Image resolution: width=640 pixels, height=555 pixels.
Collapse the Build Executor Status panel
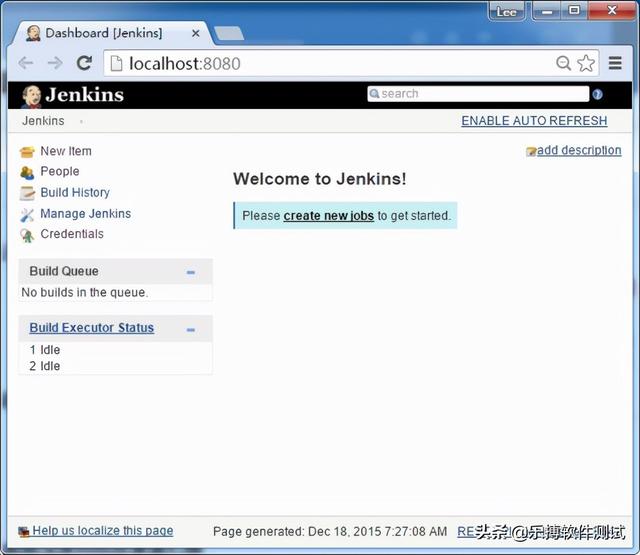click(x=191, y=329)
